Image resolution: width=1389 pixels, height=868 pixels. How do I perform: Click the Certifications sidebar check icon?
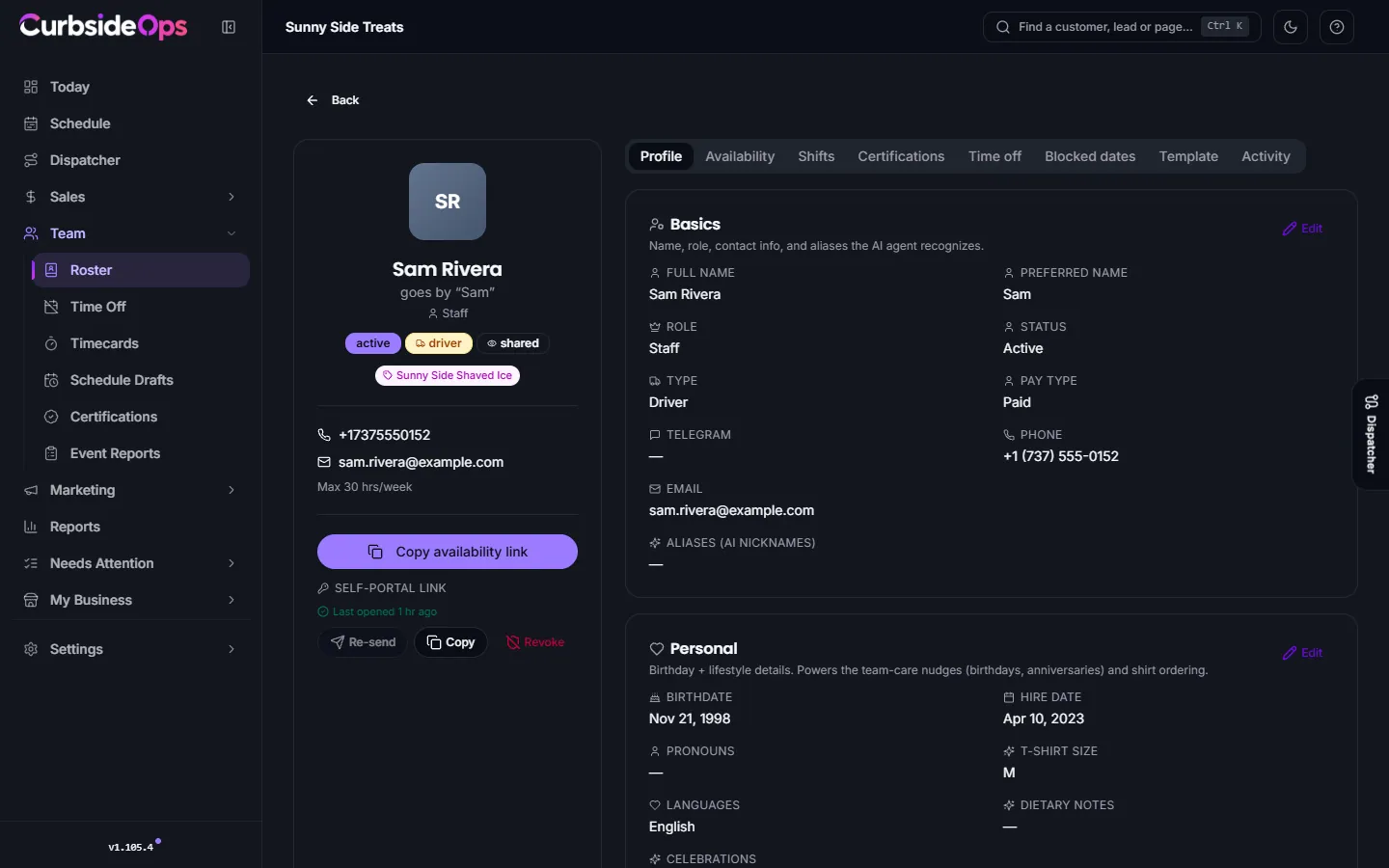point(52,417)
